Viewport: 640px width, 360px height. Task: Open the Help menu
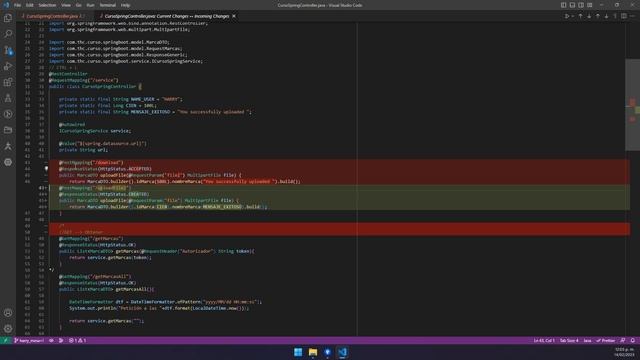(x=125, y=5)
